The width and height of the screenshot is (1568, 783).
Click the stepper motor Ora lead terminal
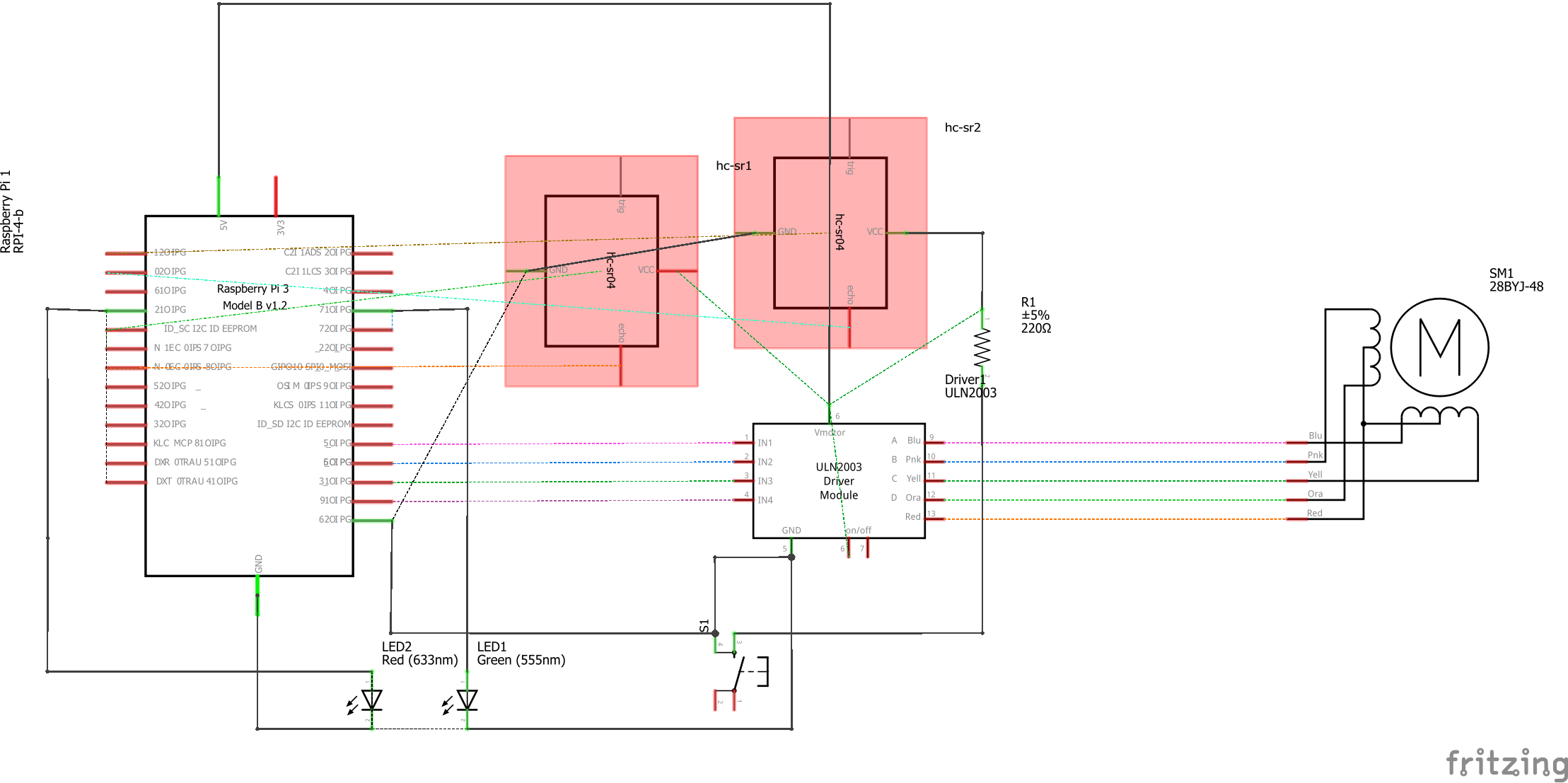pyautogui.click(x=1297, y=500)
